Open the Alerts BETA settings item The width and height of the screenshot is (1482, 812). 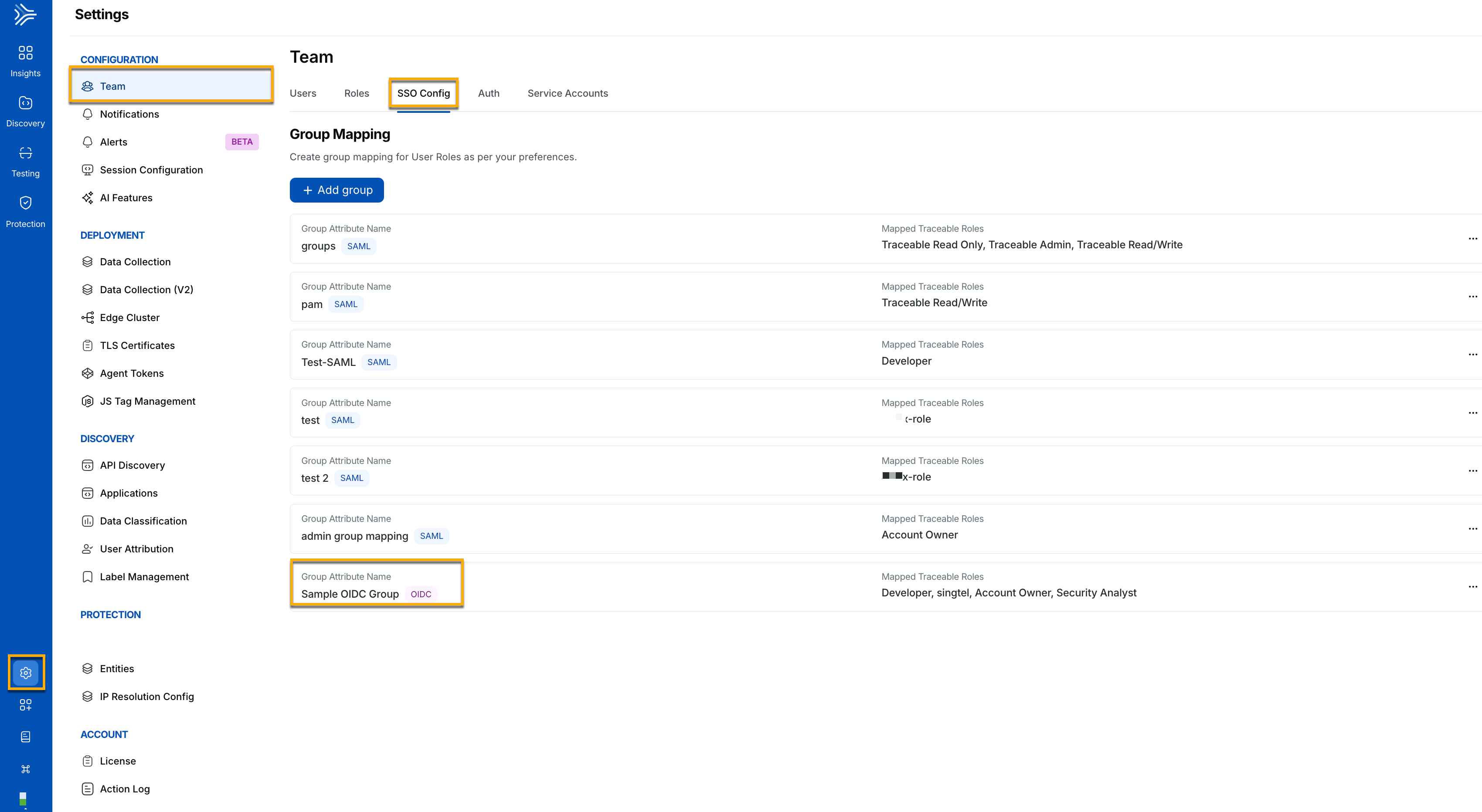(170, 142)
